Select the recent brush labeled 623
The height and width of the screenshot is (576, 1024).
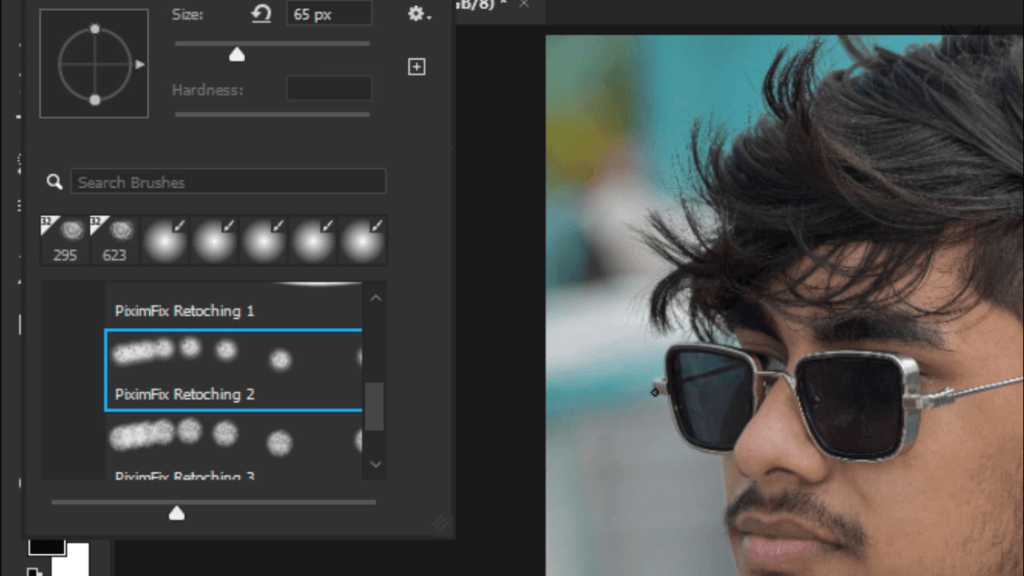[x=115, y=240]
